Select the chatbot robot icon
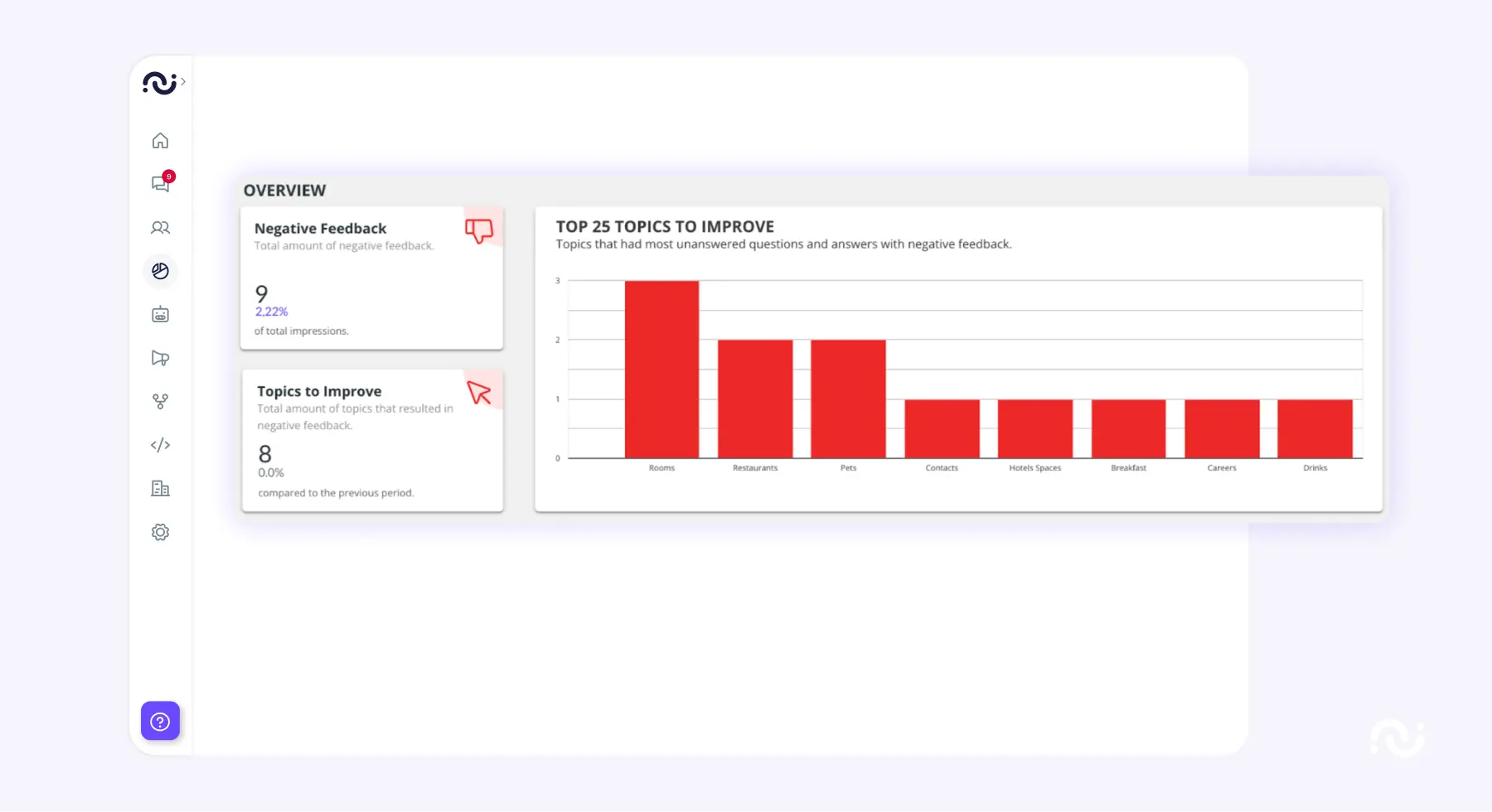This screenshot has height=812, width=1492. [x=160, y=314]
